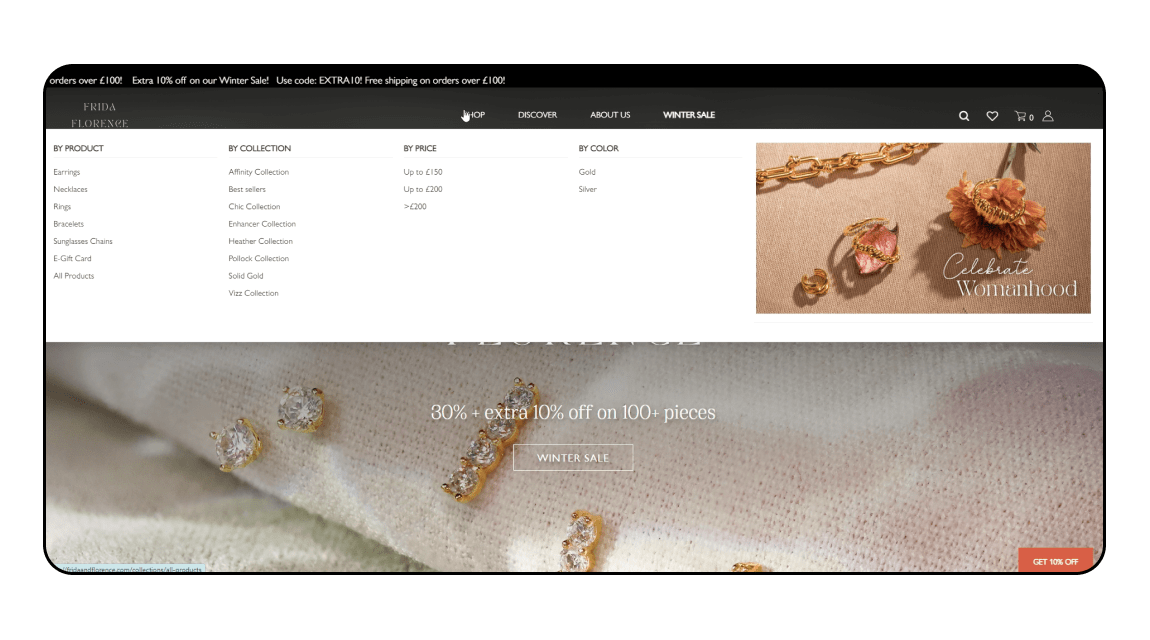The image size is (1150, 640).
Task: View wishlist via heart icon
Action: click(992, 116)
